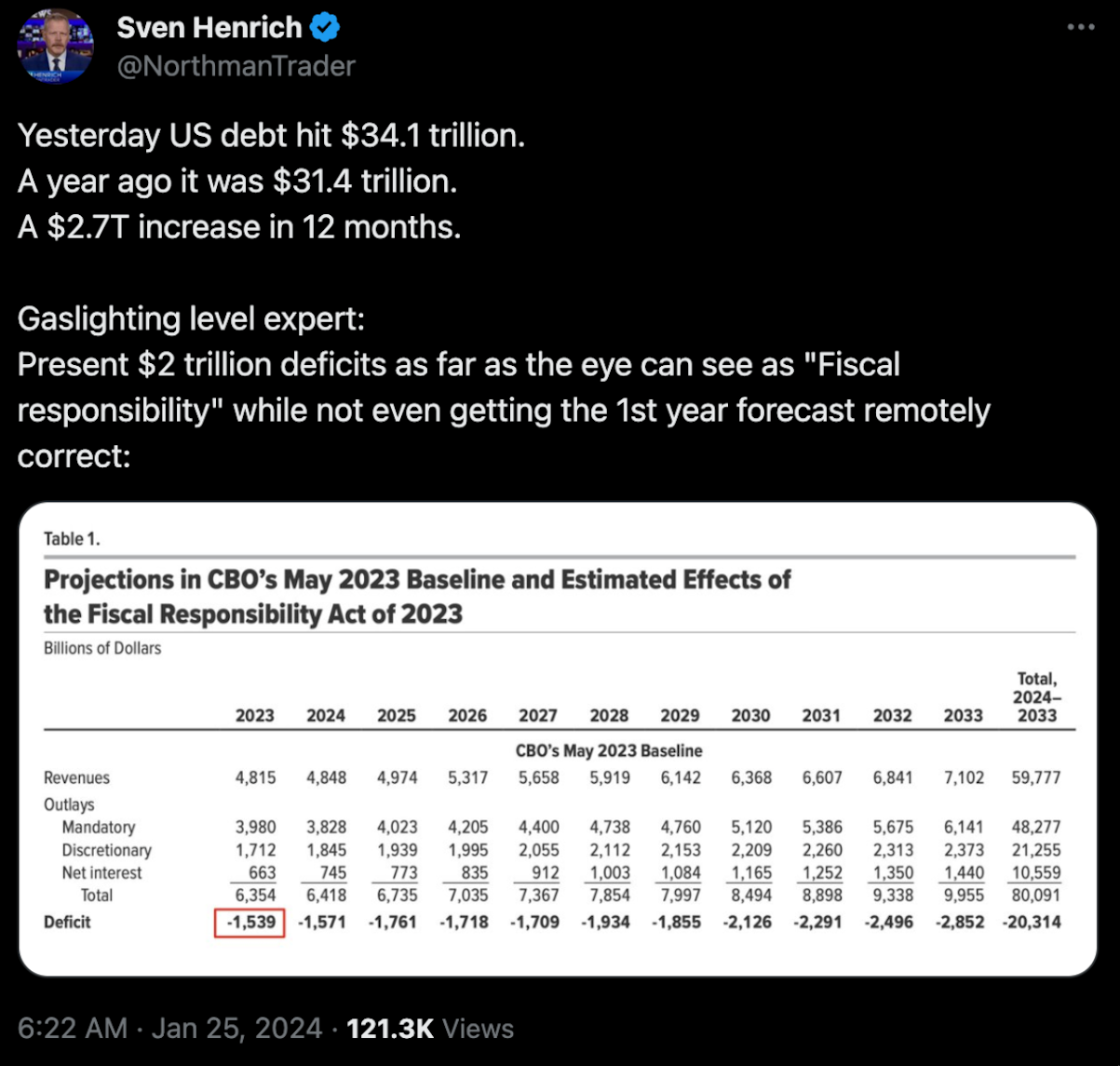Image resolution: width=1120 pixels, height=1066 pixels.
Task: Click the blue verified badge
Action: tap(324, 29)
